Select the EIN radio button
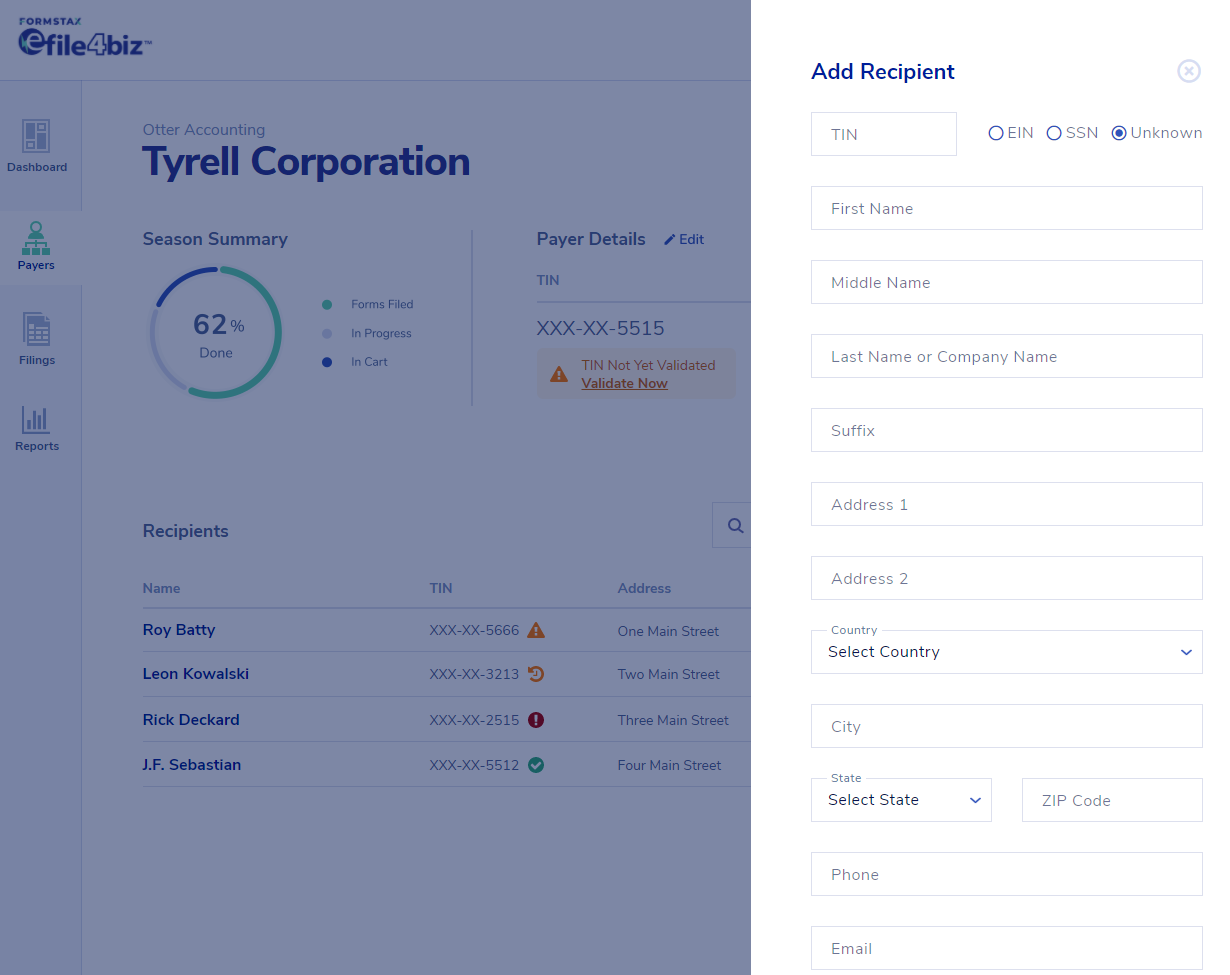This screenshot has width=1230, height=975. click(996, 133)
